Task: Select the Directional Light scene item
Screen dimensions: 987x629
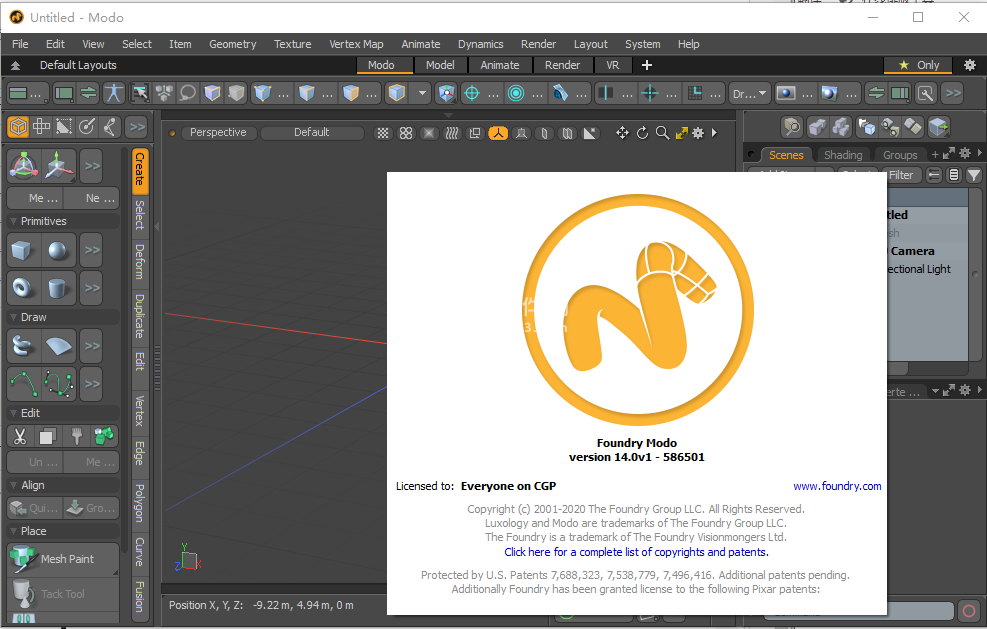Action: tap(919, 269)
